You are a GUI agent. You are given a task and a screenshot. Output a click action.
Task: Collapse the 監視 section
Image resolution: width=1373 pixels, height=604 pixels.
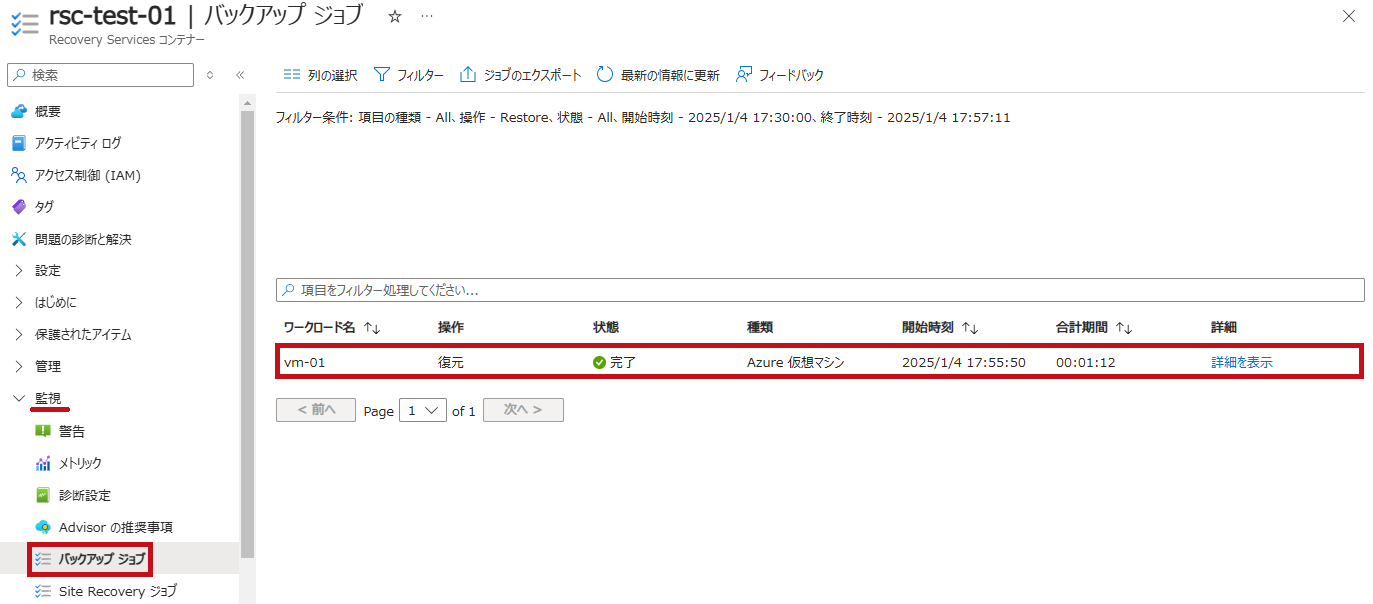(x=18, y=398)
